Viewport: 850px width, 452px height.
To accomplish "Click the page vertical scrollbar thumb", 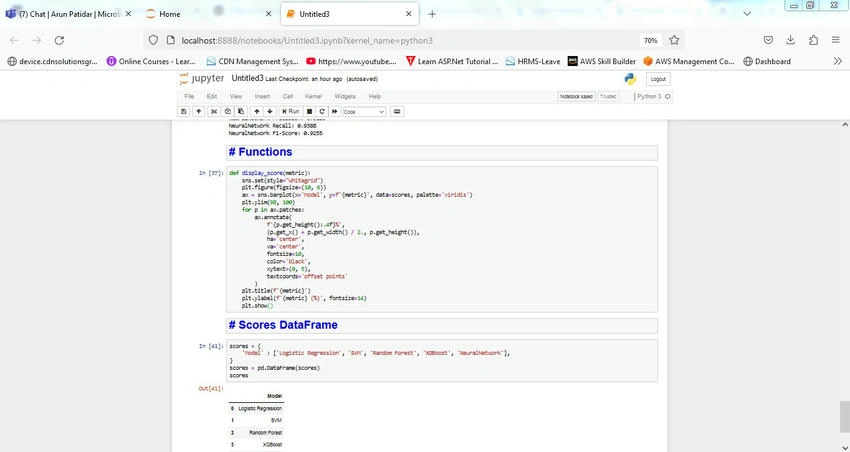I will click(845, 416).
